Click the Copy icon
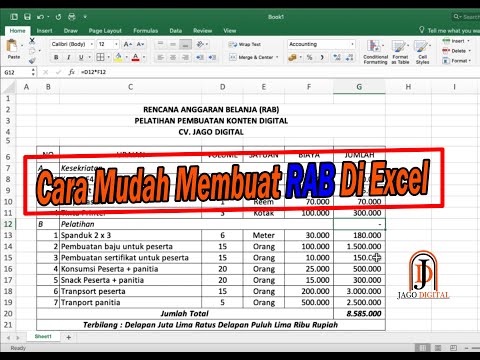This screenshot has height=360, width=480. (x=32, y=51)
